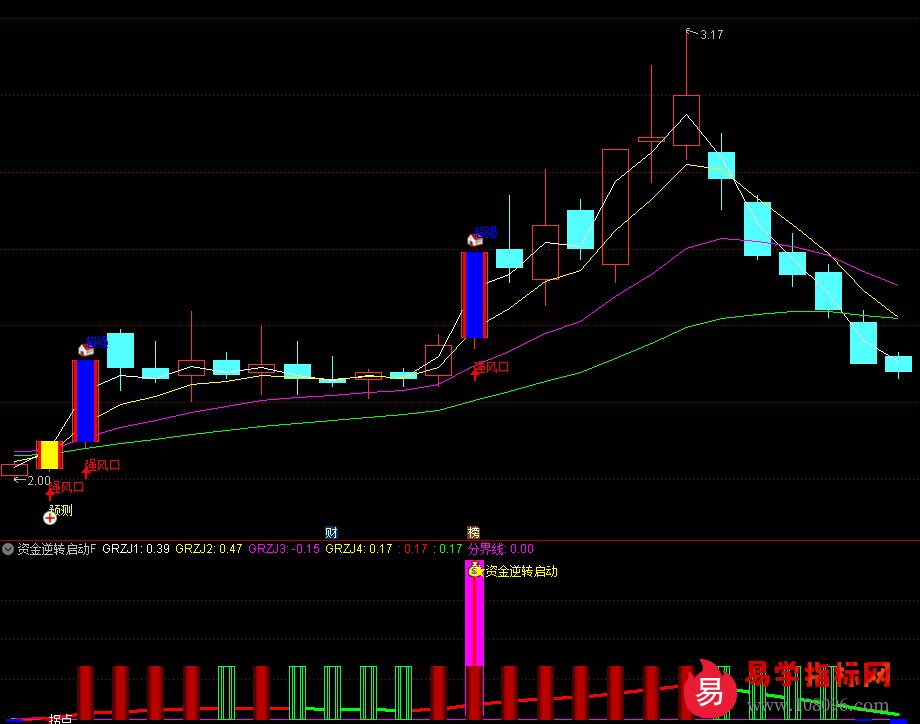The width and height of the screenshot is (920, 724).
Task: Click the magenta GRZJ3 value label
Action: pos(284,548)
